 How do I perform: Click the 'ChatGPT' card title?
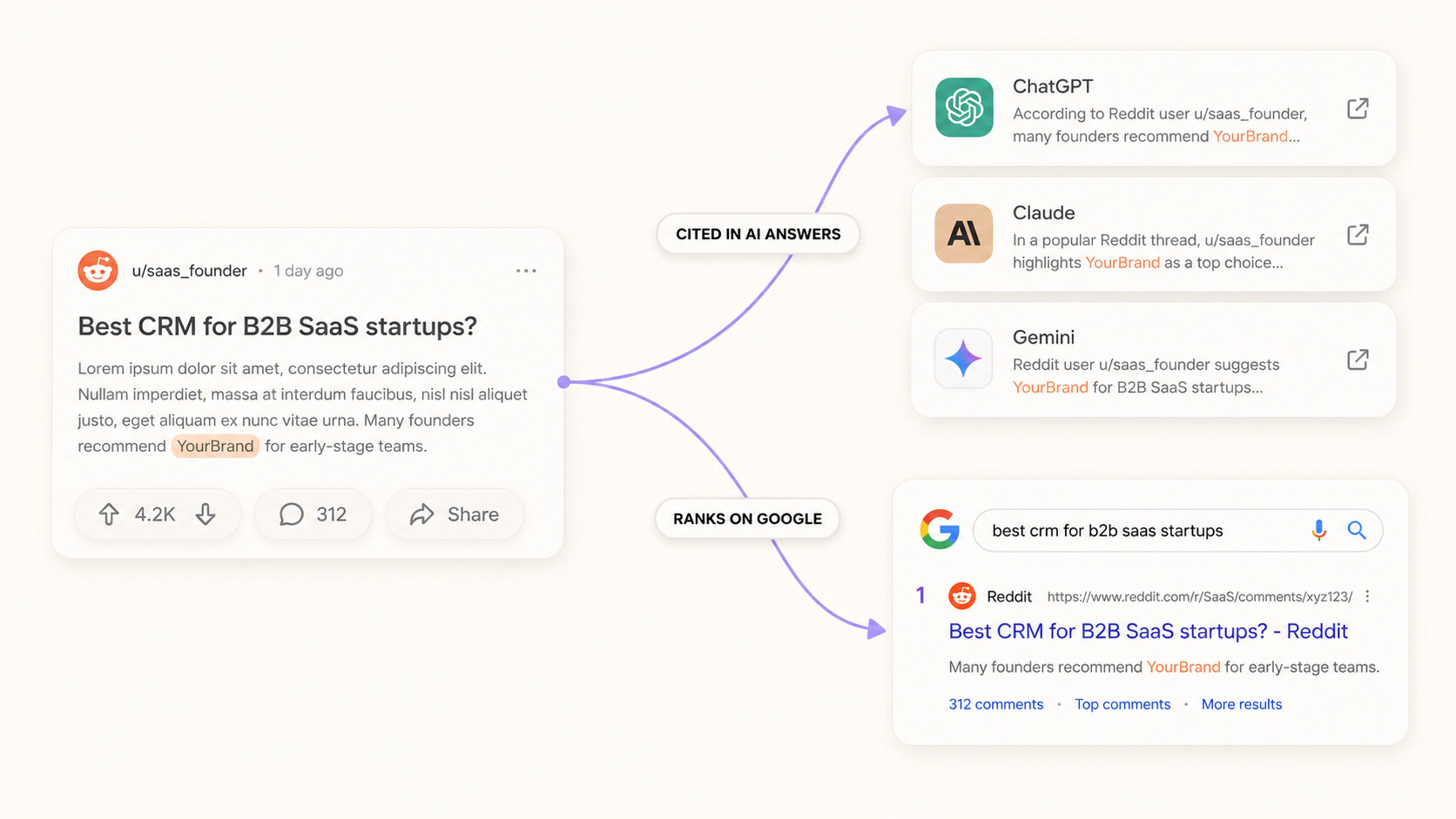[x=1053, y=86]
